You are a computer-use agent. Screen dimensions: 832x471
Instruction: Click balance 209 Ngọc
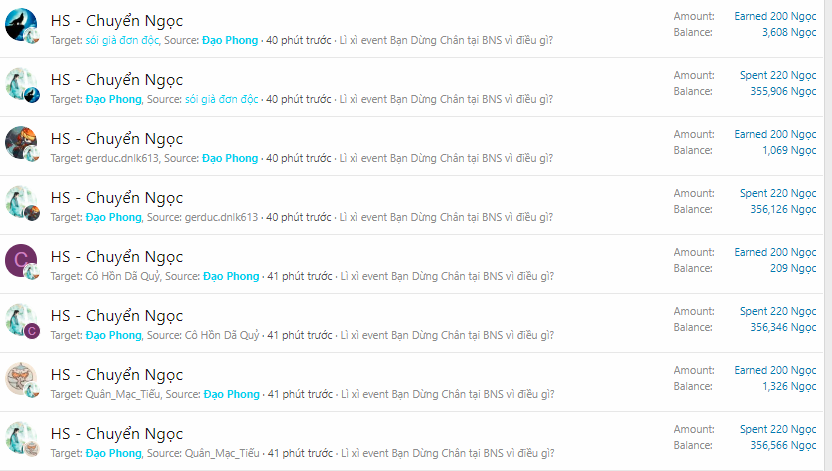point(793,268)
